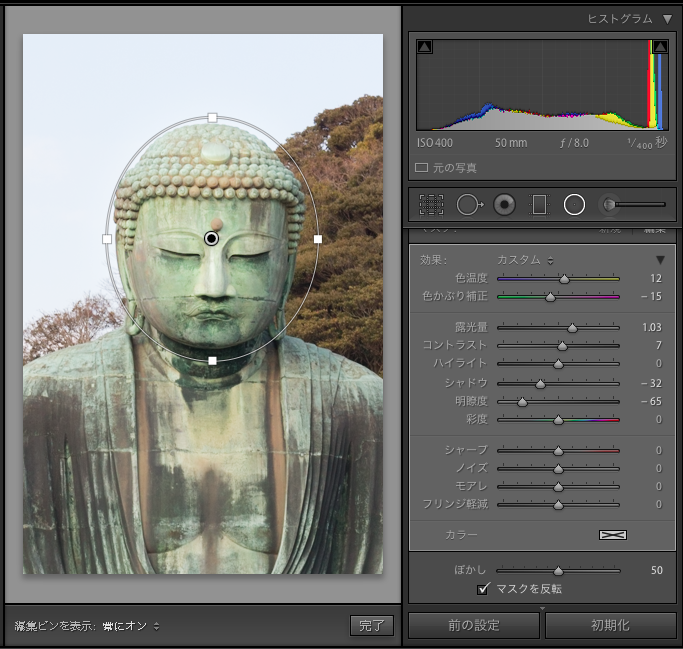Click the 色かぶり補正 slider handle
Screen dimensions: 683x649
[551, 297]
